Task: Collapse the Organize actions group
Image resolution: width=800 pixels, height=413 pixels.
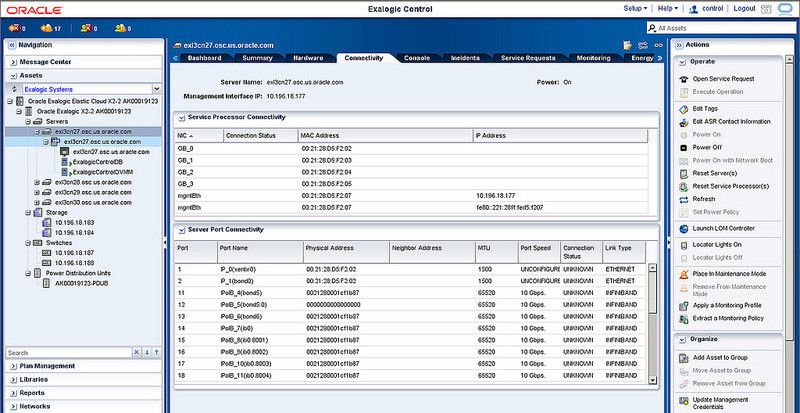Action: click(682, 339)
